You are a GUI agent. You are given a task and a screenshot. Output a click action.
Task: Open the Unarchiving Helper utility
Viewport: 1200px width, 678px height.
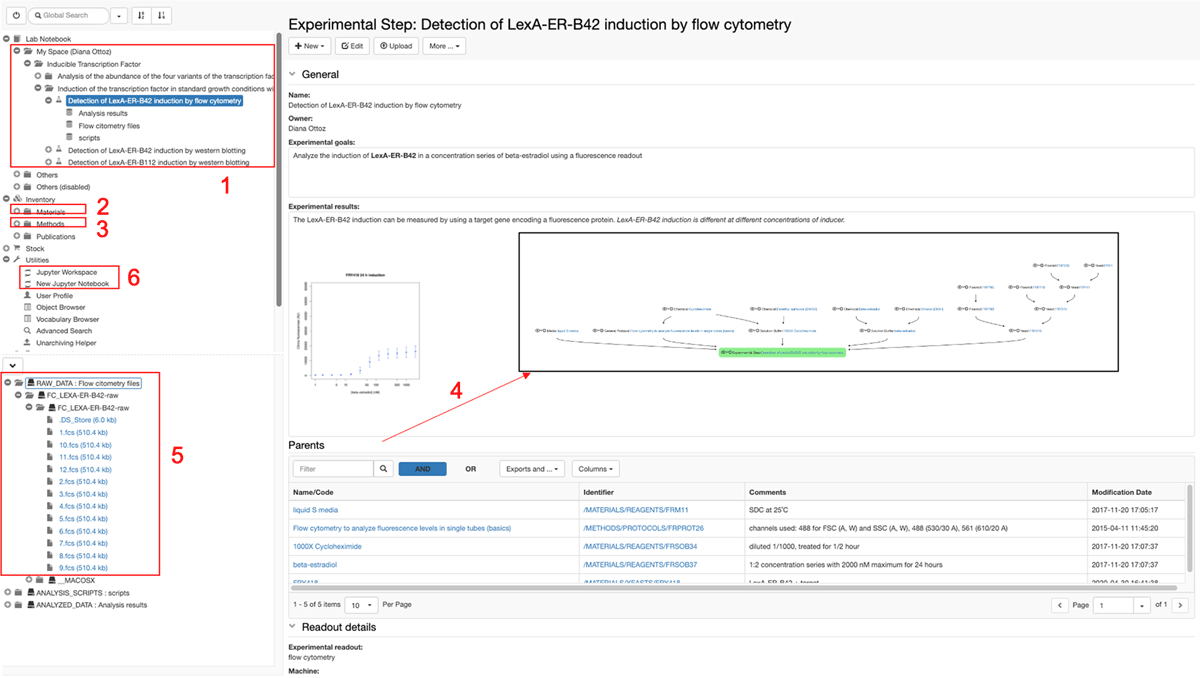tap(65, 343)
